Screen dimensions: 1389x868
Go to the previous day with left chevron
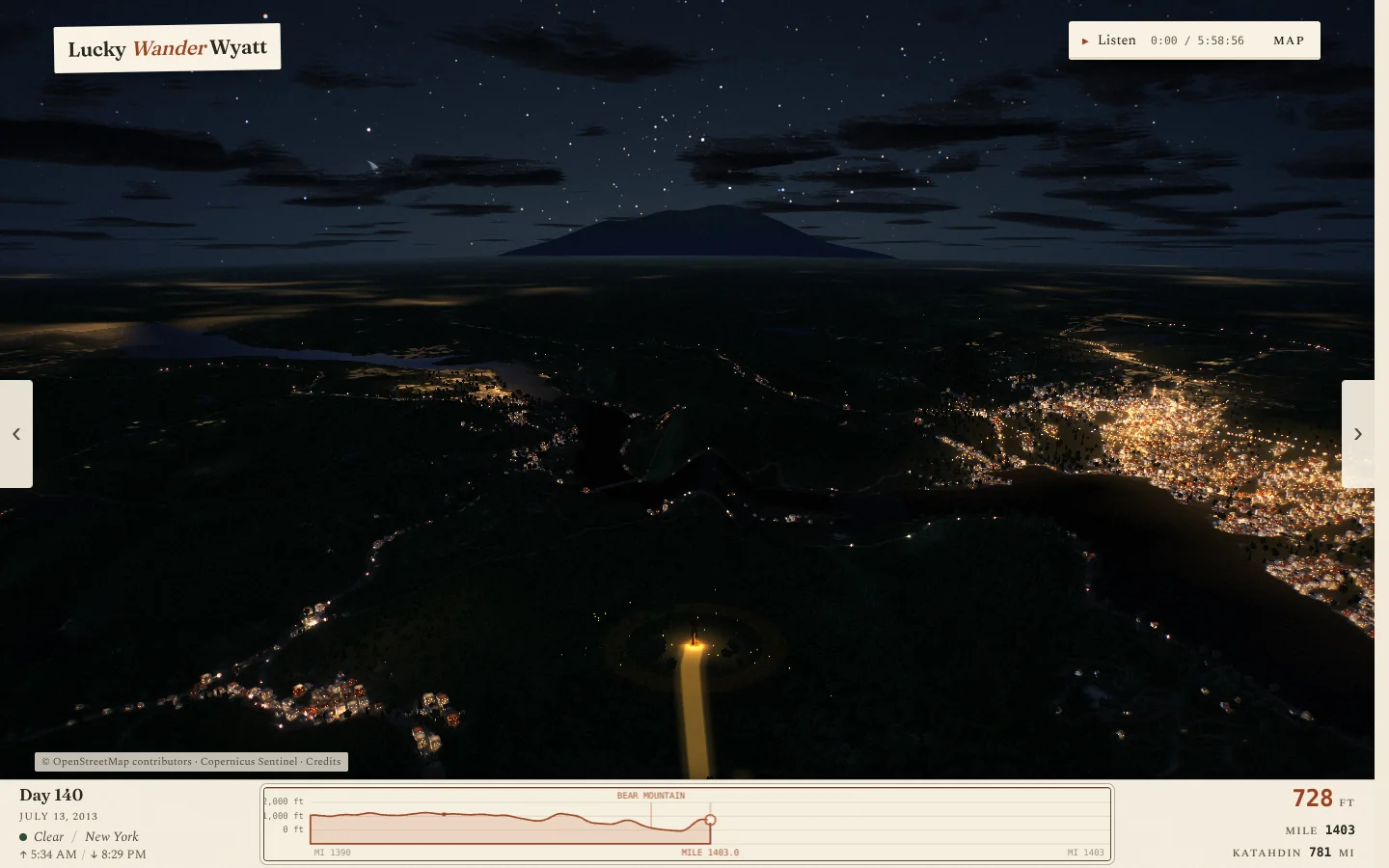16,434
